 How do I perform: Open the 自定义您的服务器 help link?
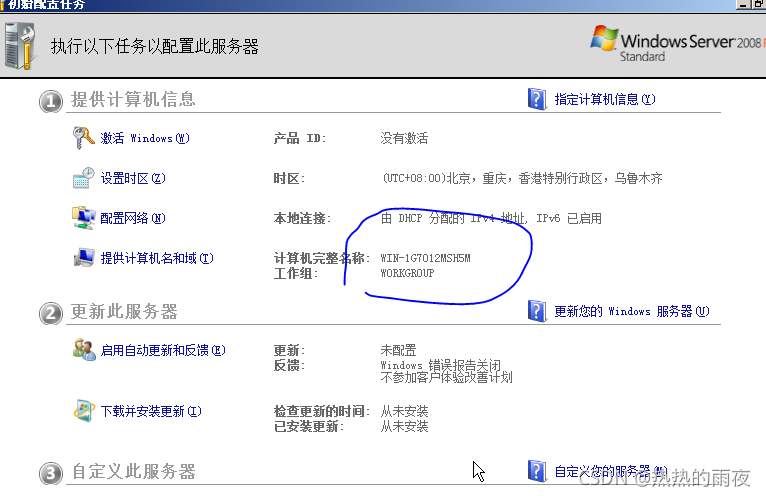coord(611,471)
